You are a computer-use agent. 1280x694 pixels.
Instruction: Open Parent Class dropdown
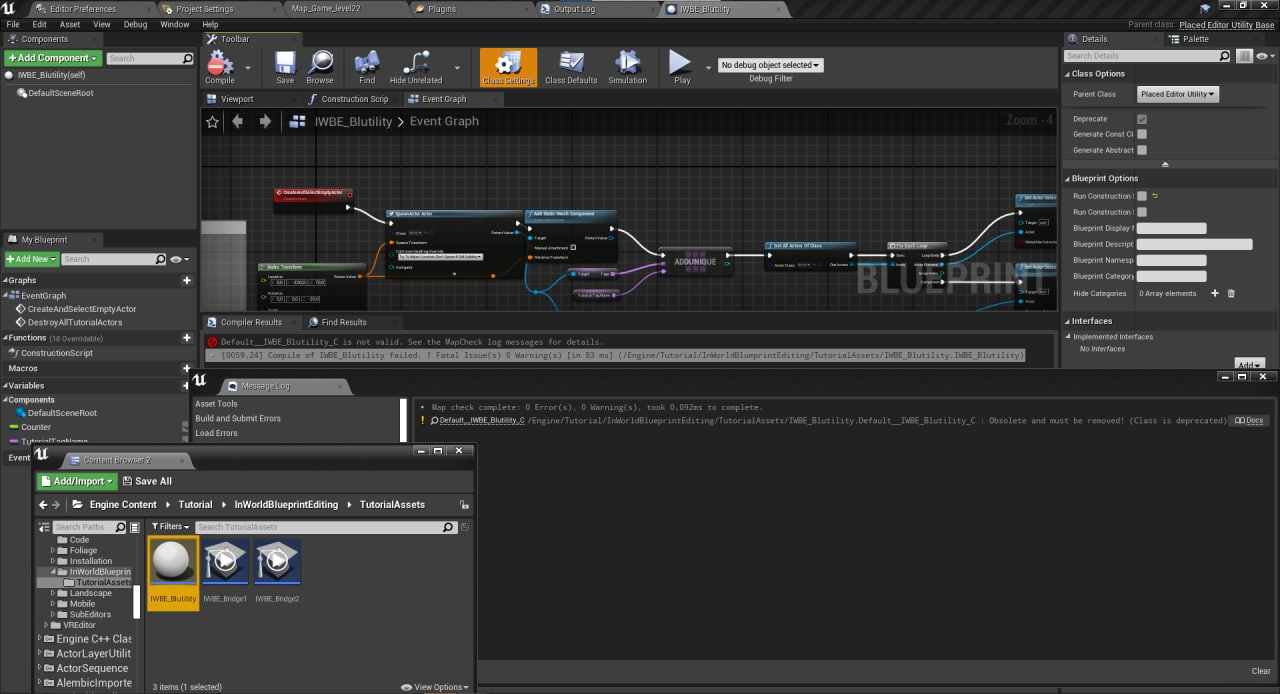[x=1178, y=94]
